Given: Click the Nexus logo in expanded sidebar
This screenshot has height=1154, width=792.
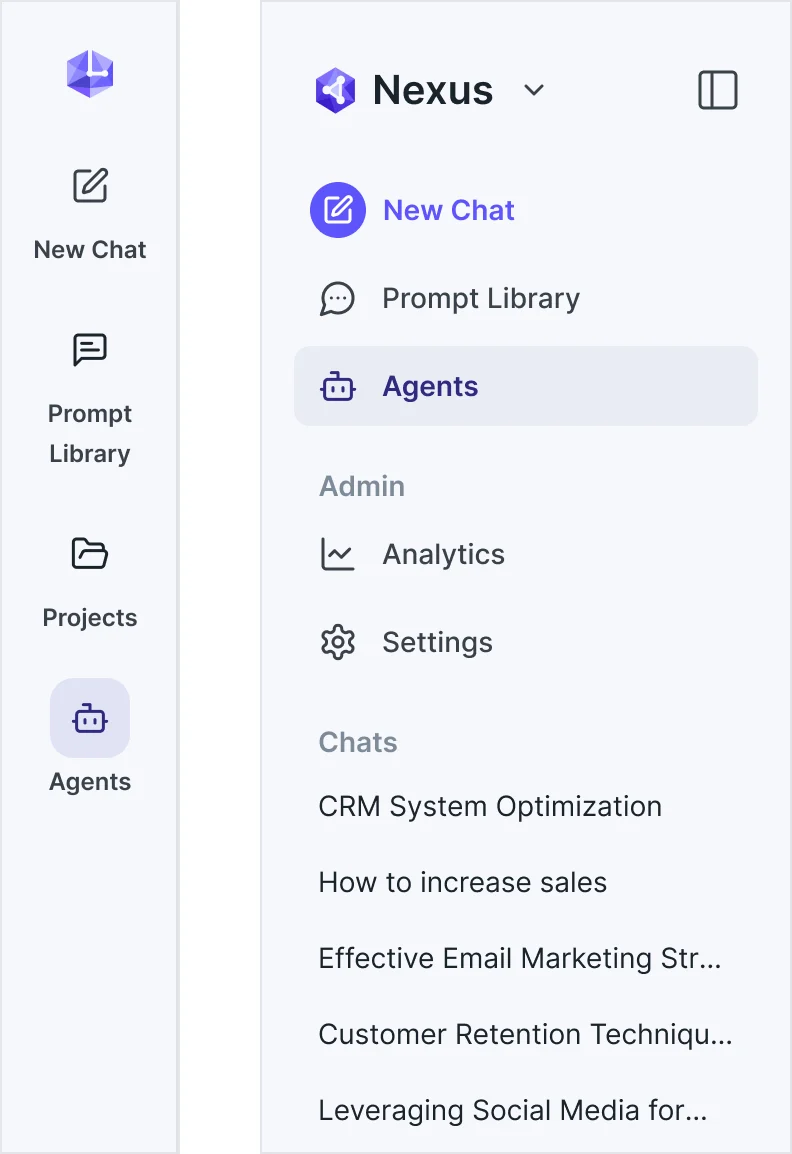Looking at the screenshot, I should click(x=336, y=91).
